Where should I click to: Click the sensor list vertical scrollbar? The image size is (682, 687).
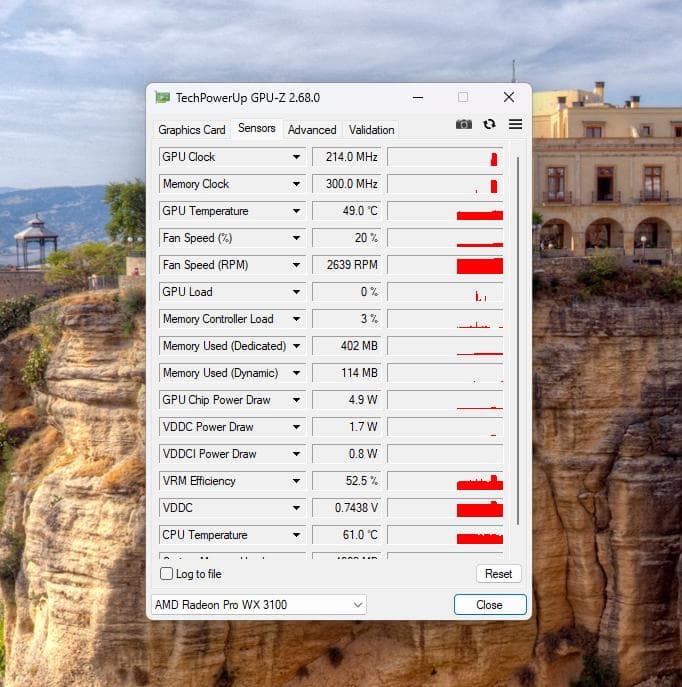(x=518, y=341)
